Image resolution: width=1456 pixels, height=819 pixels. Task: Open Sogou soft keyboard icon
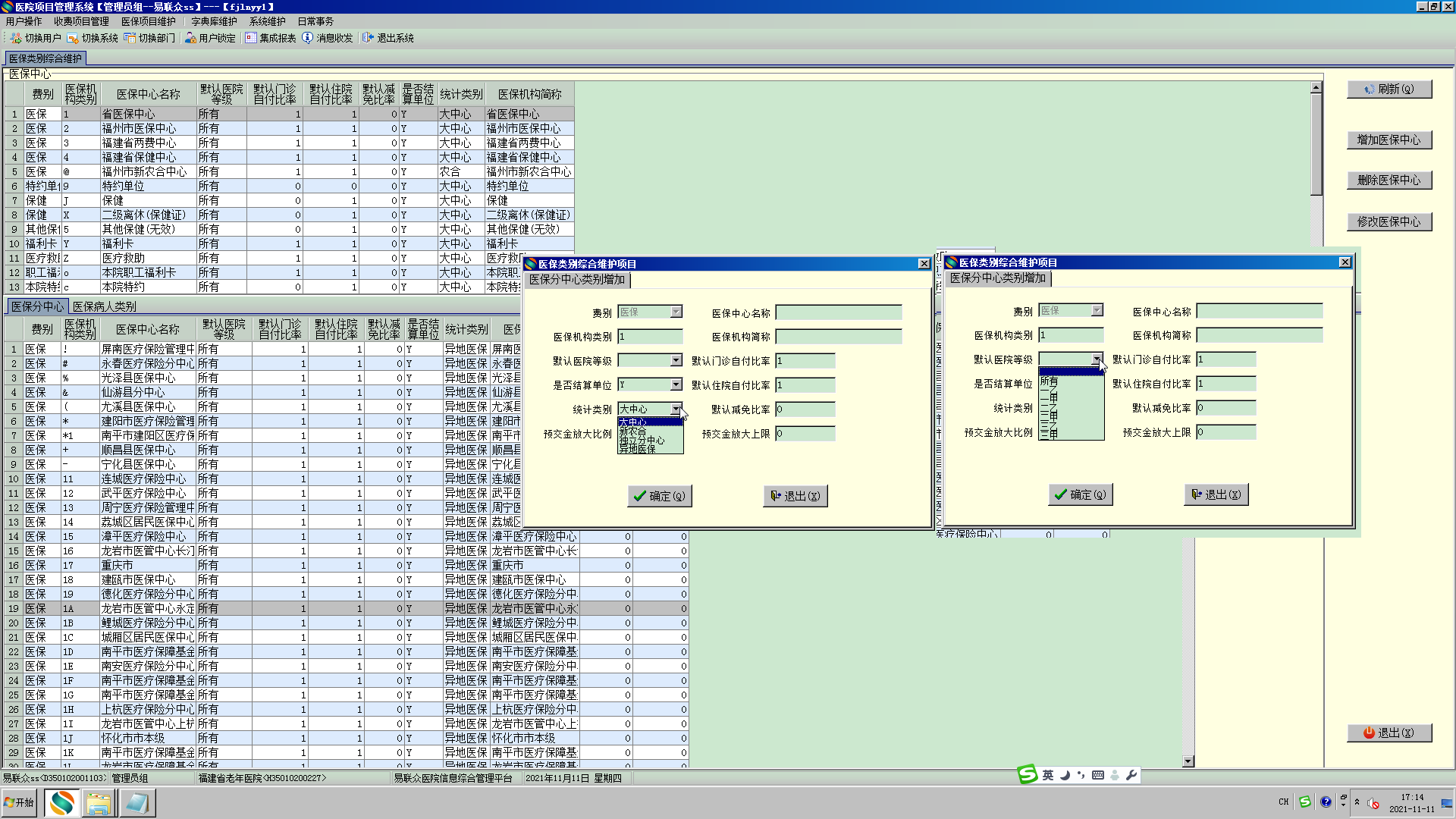[x=1097, y=775]
